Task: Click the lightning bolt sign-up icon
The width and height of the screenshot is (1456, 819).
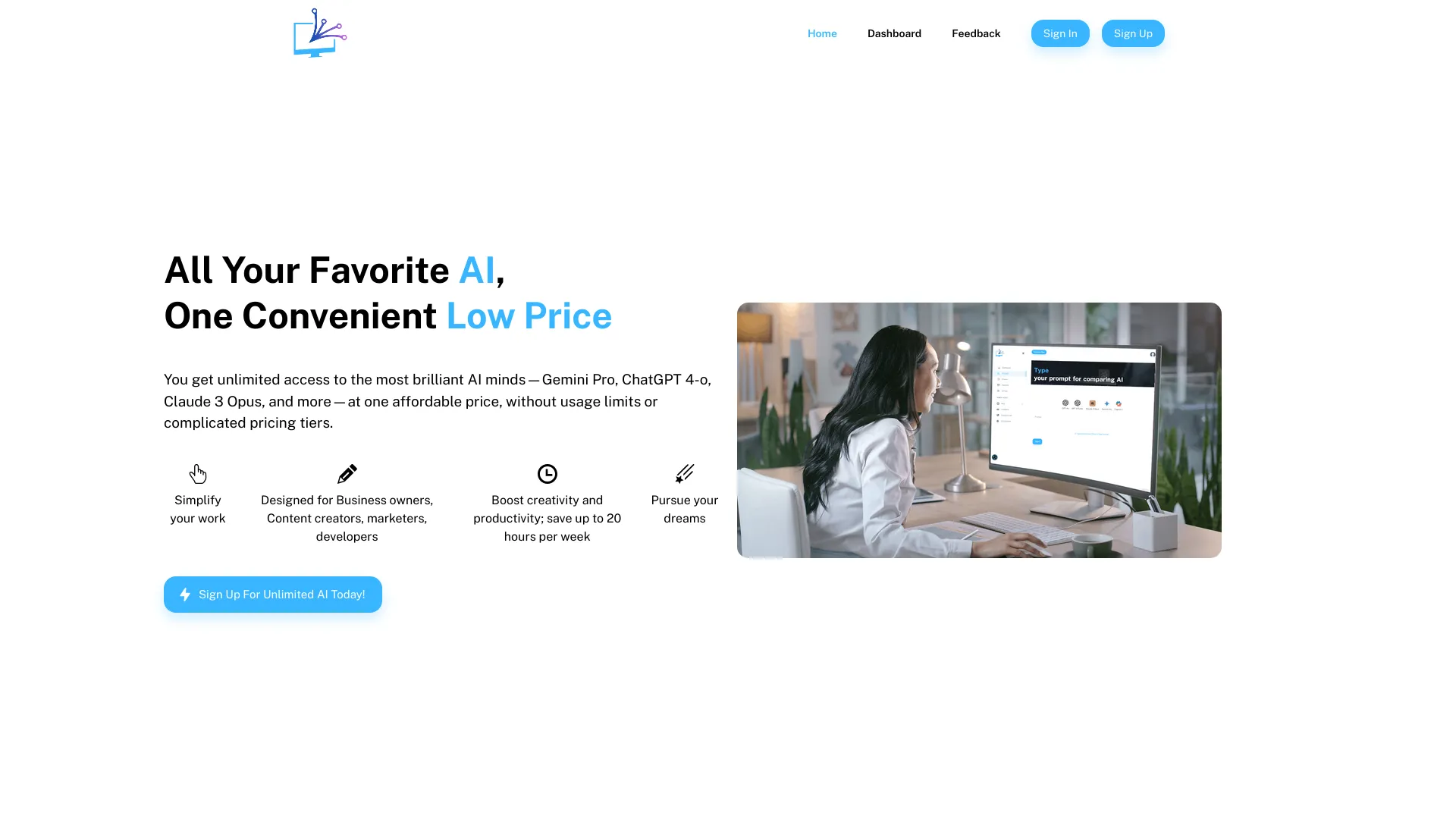Action: 185,594
